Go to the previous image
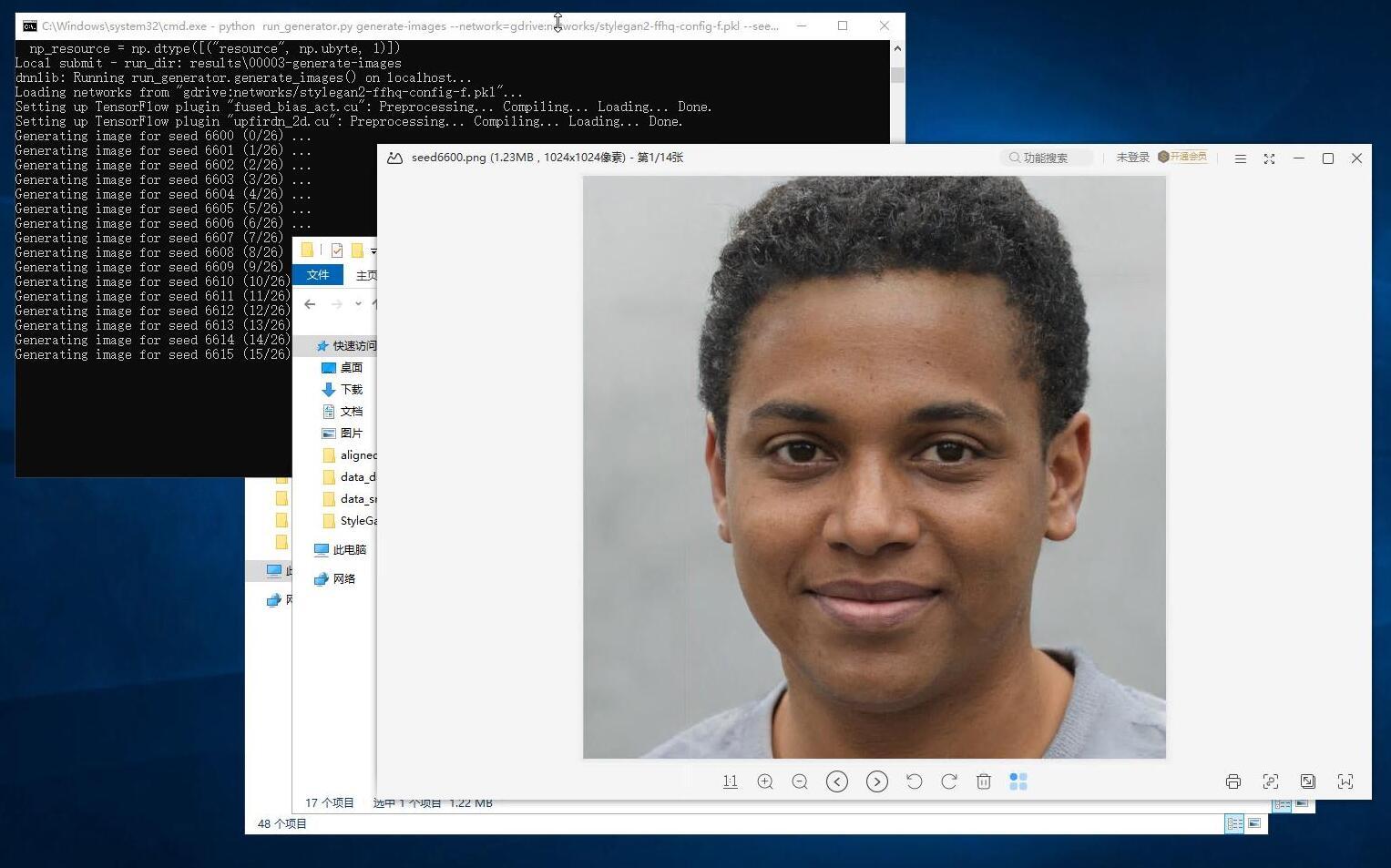 (x=837, y=781)
